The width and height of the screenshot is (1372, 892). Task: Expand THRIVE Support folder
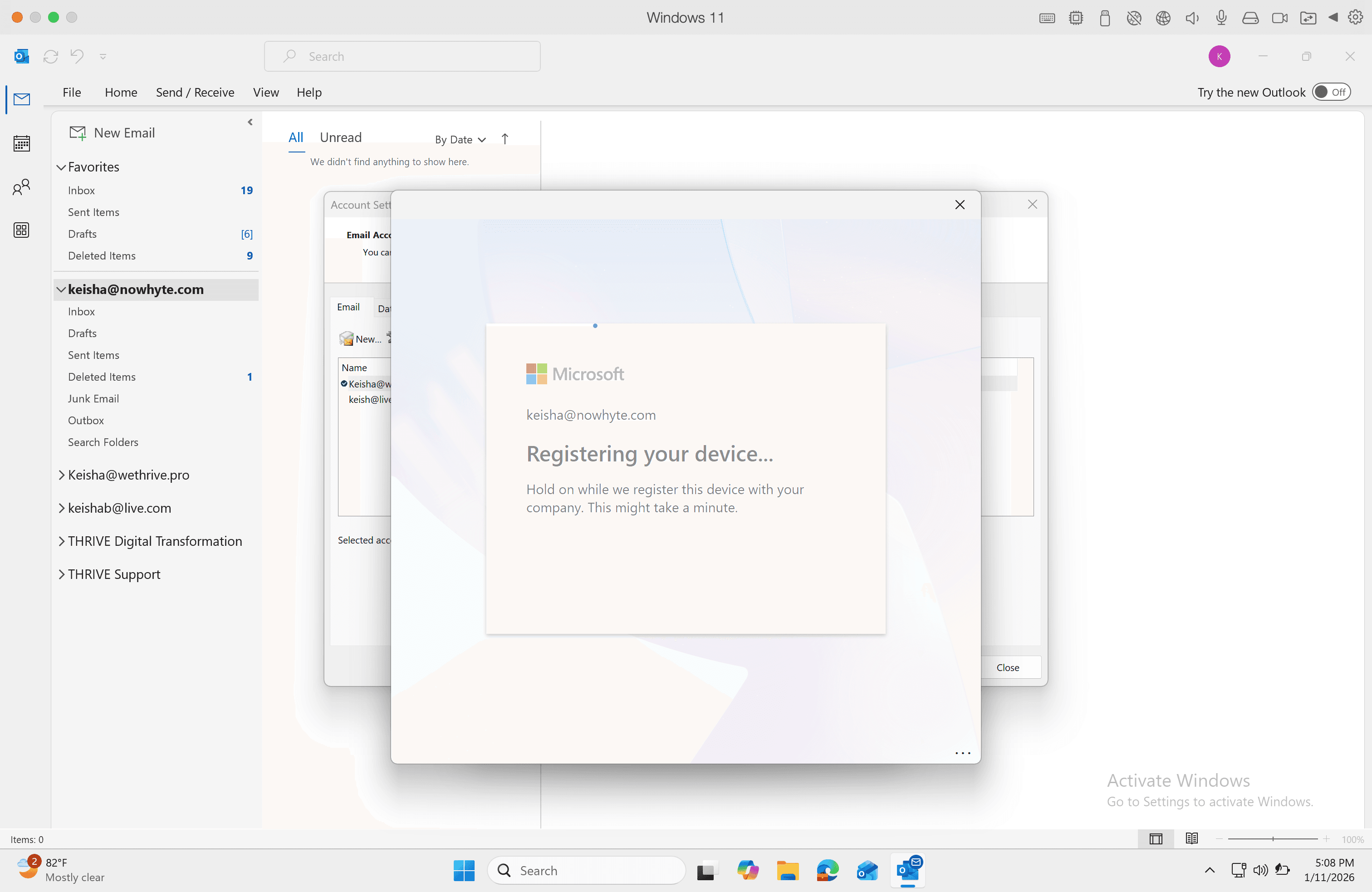(x=61, y=574)
